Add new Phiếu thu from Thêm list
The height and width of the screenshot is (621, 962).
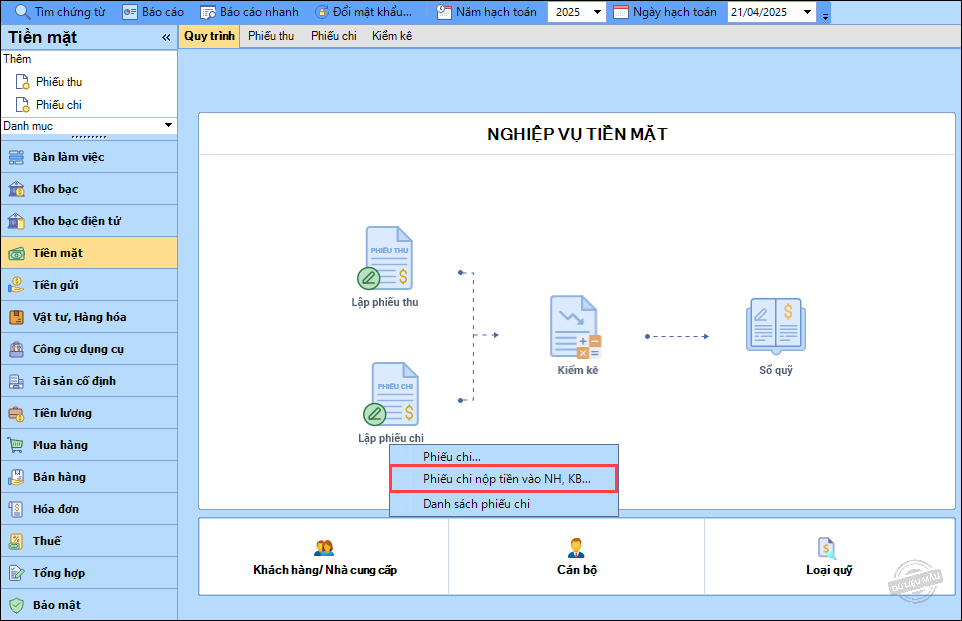(58, 82)
